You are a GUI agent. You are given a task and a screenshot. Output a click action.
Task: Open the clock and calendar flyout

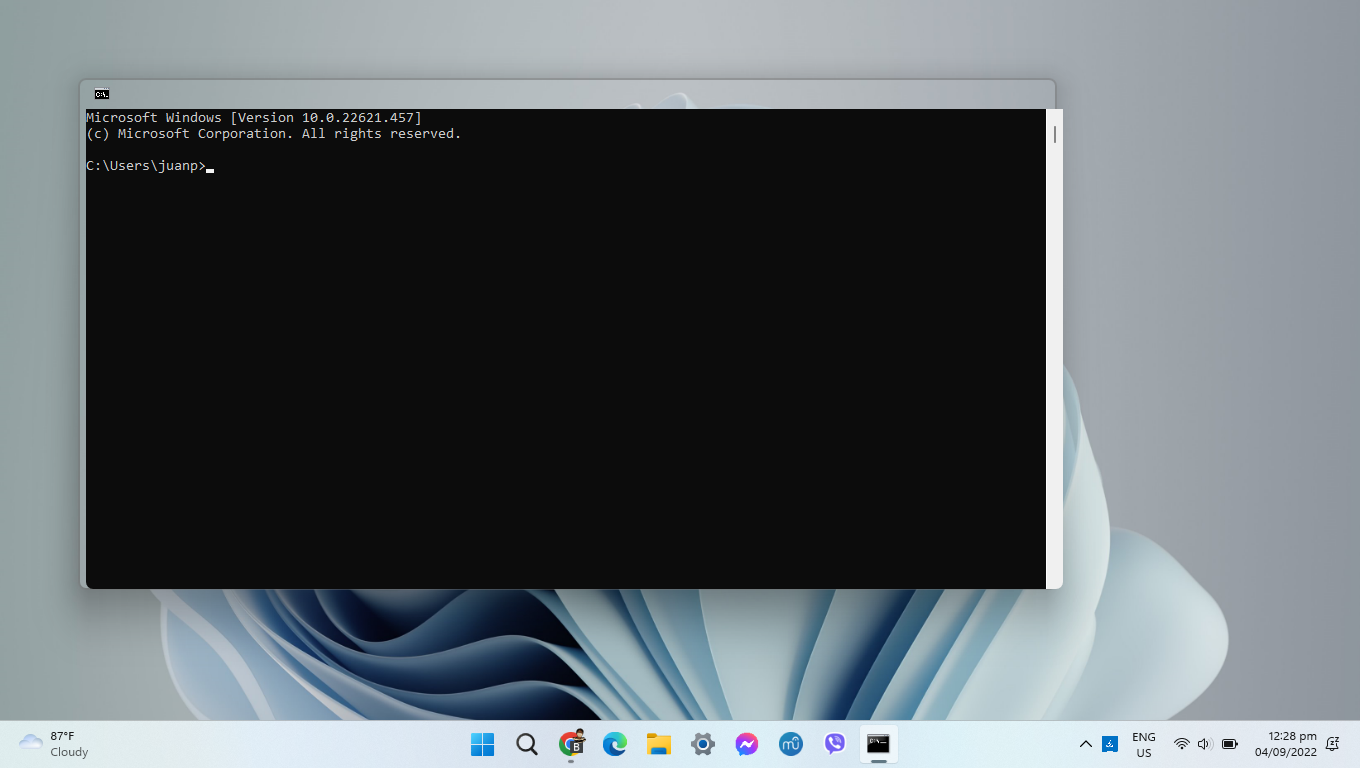[x=1283, y=744]
